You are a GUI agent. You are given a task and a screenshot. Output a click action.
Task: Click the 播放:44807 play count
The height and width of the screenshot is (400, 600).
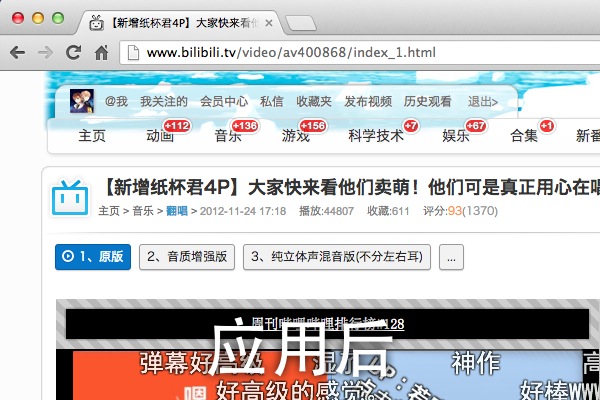(x=326, y=211)
